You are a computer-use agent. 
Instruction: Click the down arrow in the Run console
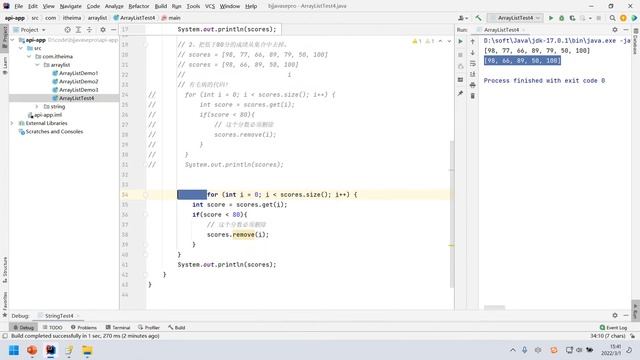point(473,53)
